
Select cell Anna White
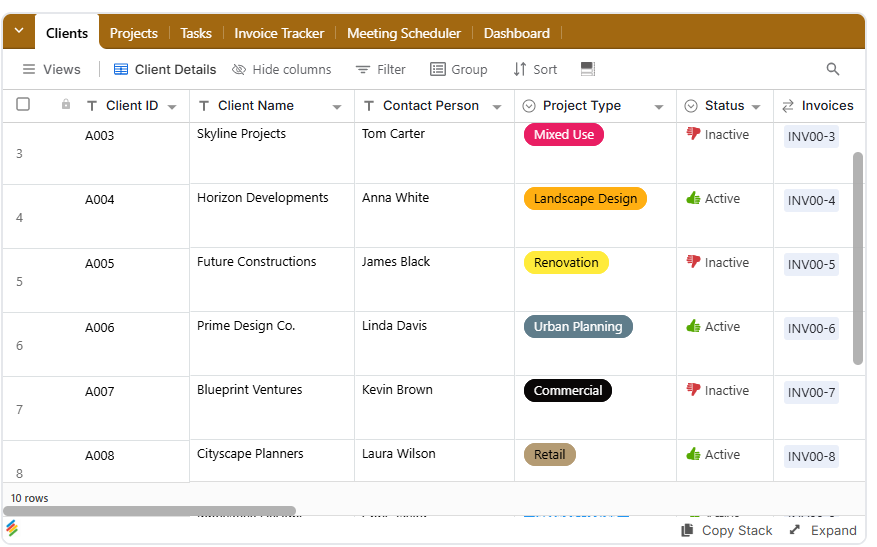click(x=434, y=216)
